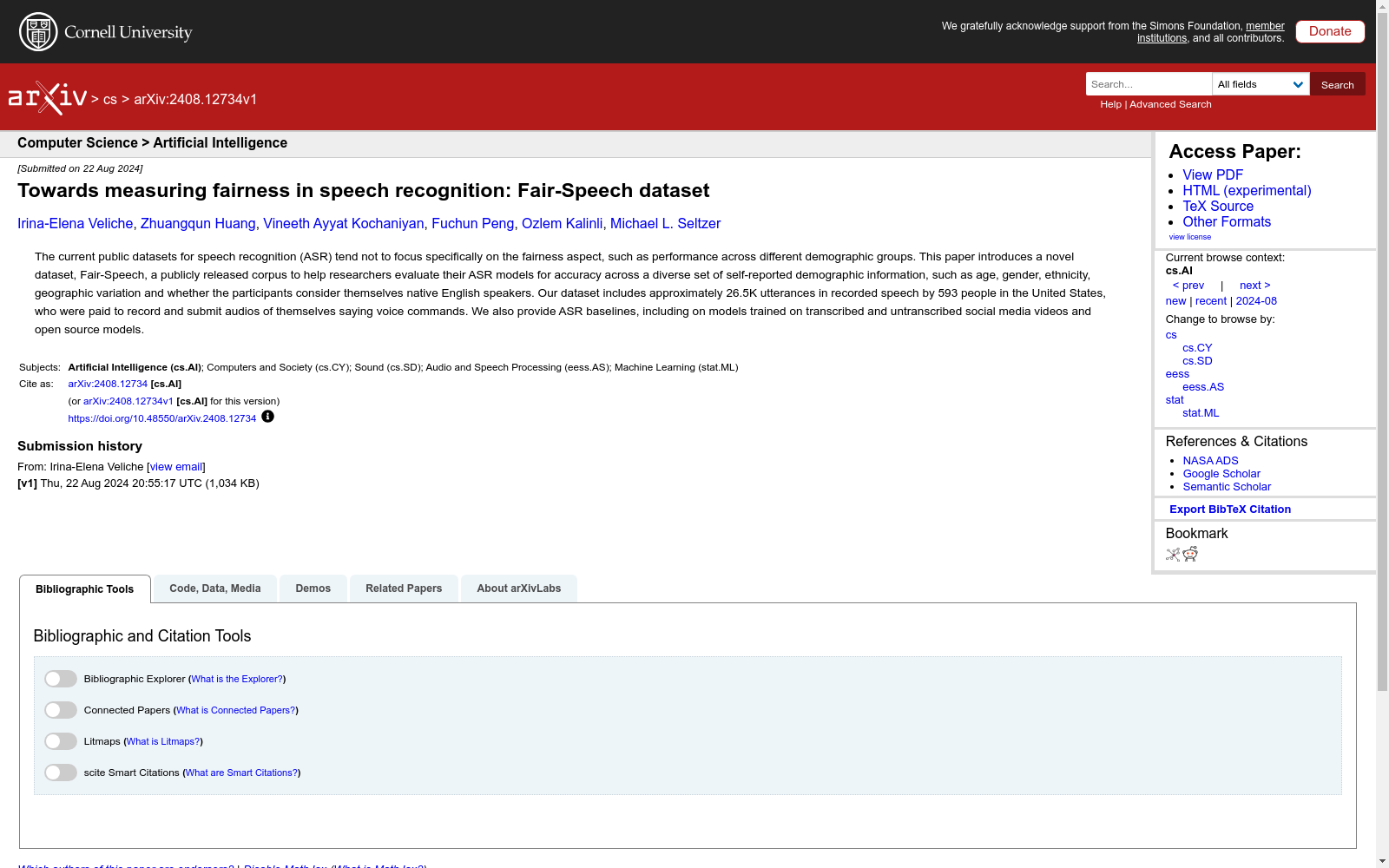Click the arXiv:2408.12734v1 version link

(x=128, y=401)
